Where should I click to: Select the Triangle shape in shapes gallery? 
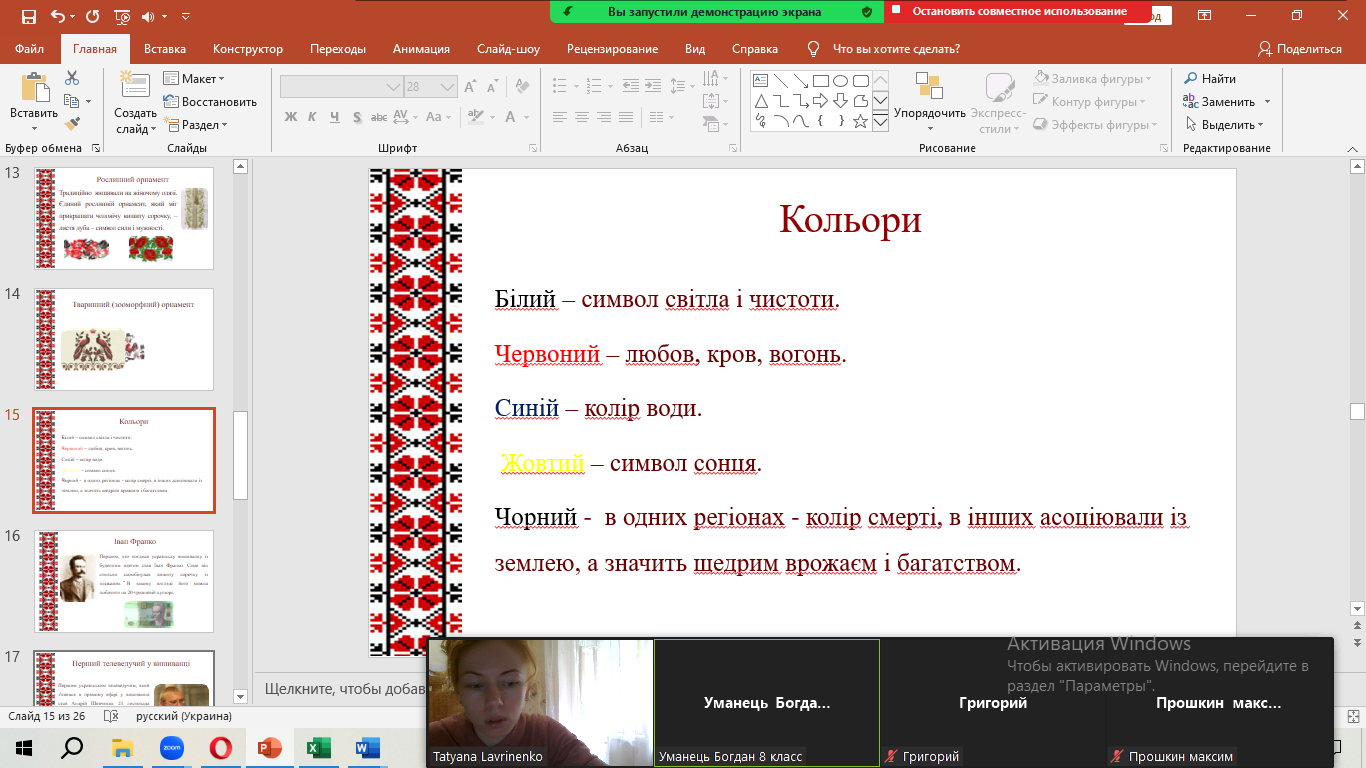(760, 101)
